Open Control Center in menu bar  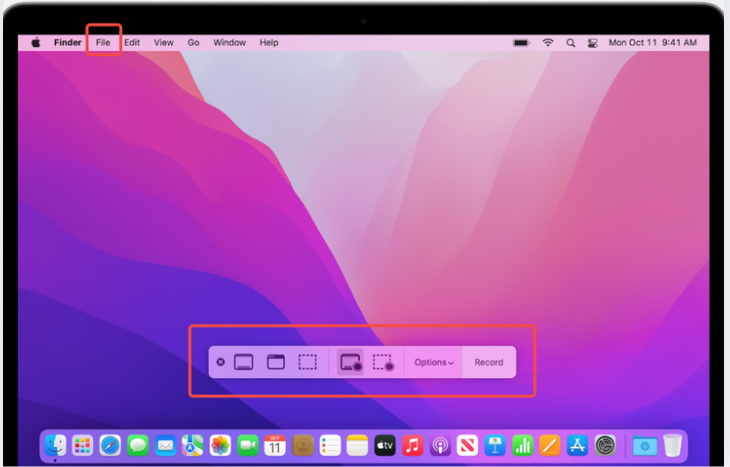tap(592, 43)
